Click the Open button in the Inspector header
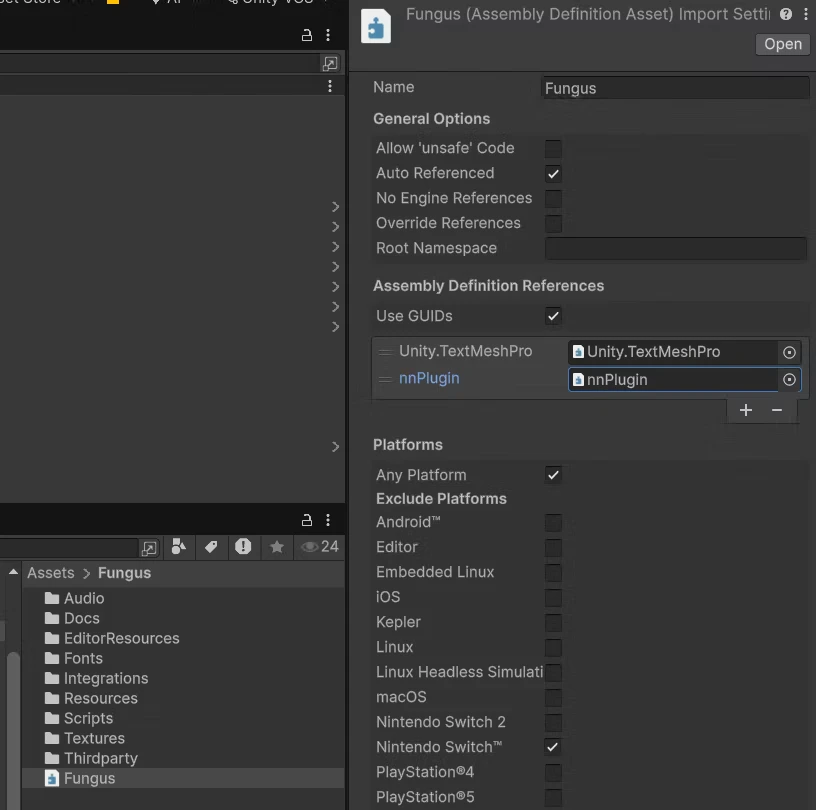Image resolution: width=816 pixels, height=810 pixels. [x=783, y=44]
